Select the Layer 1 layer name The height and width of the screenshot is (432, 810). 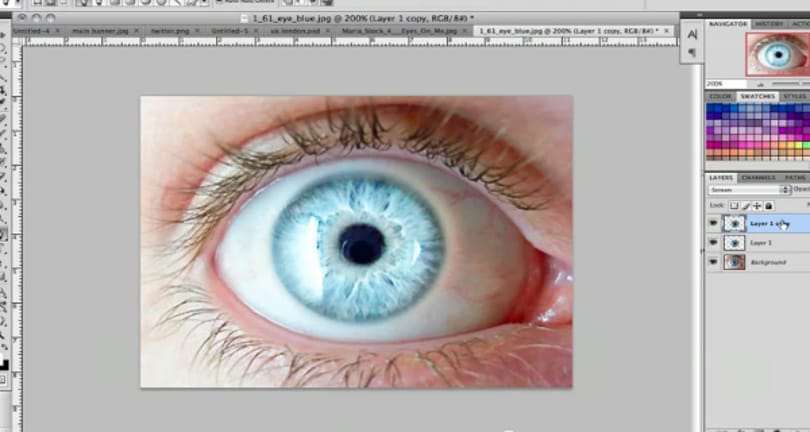[761, 242]
